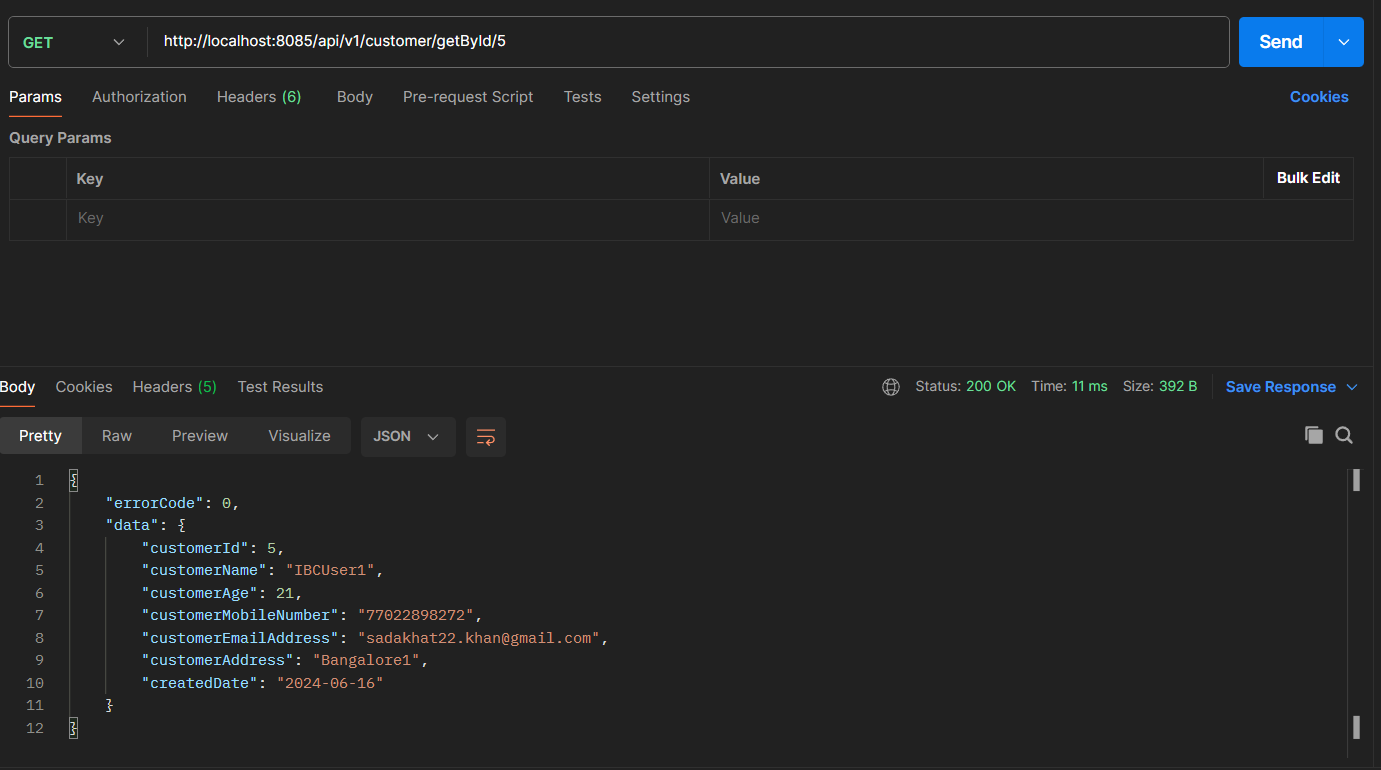This screenshot has height=770, width=1381.
Task: Click the globe network icon beside Status
Action: point(890,387)
